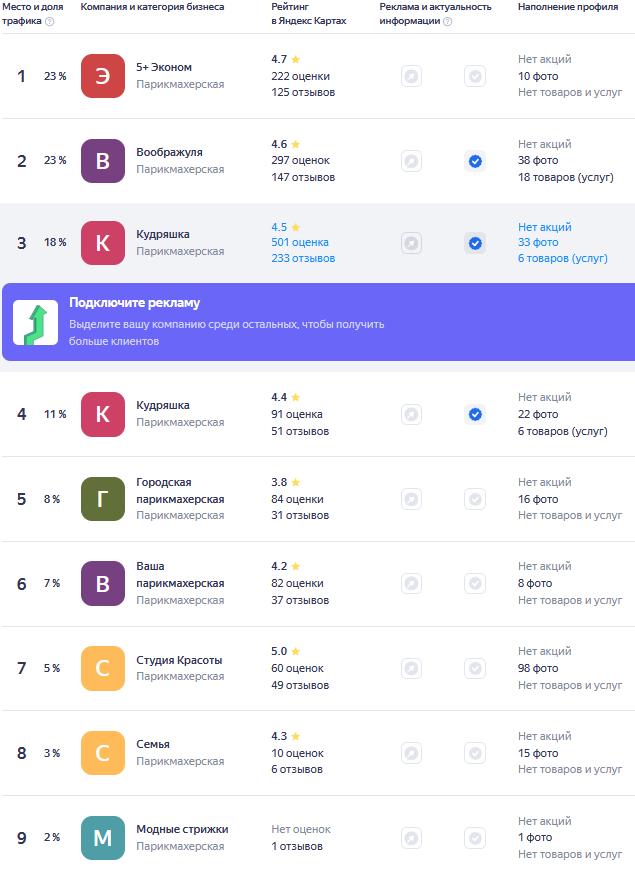Click the grey verification checkmark for Студия Красоты

coord(475,668)
